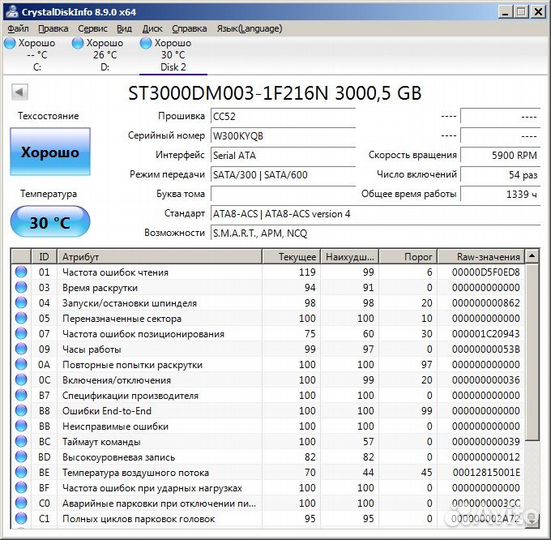Click the empty Буква тома field
The width and height of the screenshot is (551, 540).
[283, 194]
